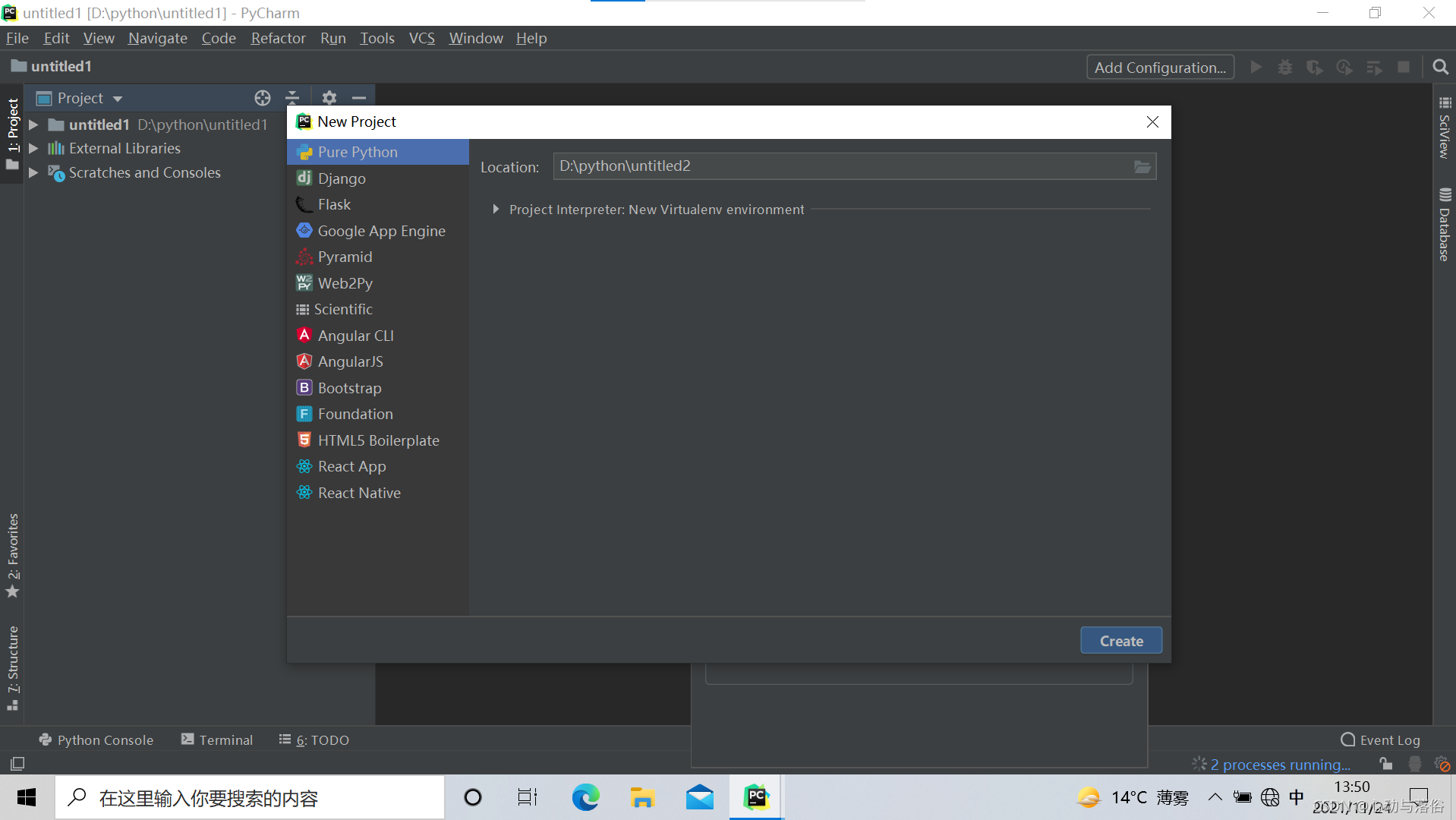Select Django project type
Image resolution: width=1456 pixels, height=820 pixels.
[377, 178]
